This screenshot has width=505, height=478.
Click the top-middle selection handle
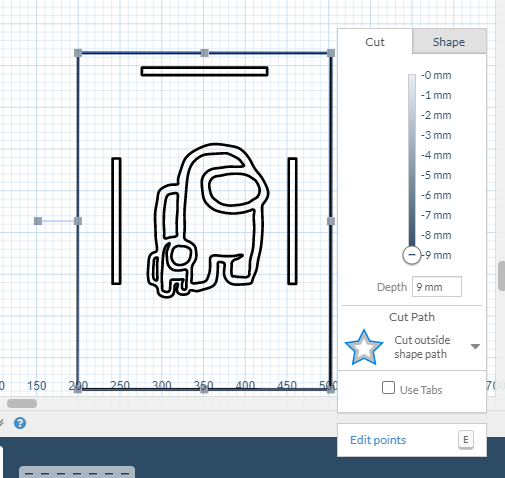point(205,53)
